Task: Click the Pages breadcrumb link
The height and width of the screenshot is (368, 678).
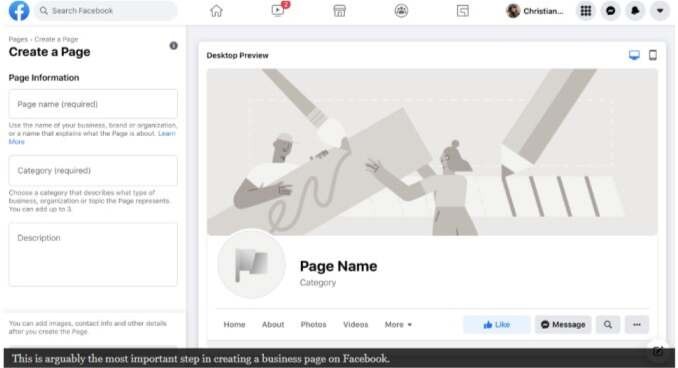Action: click(x=18, y=39)
